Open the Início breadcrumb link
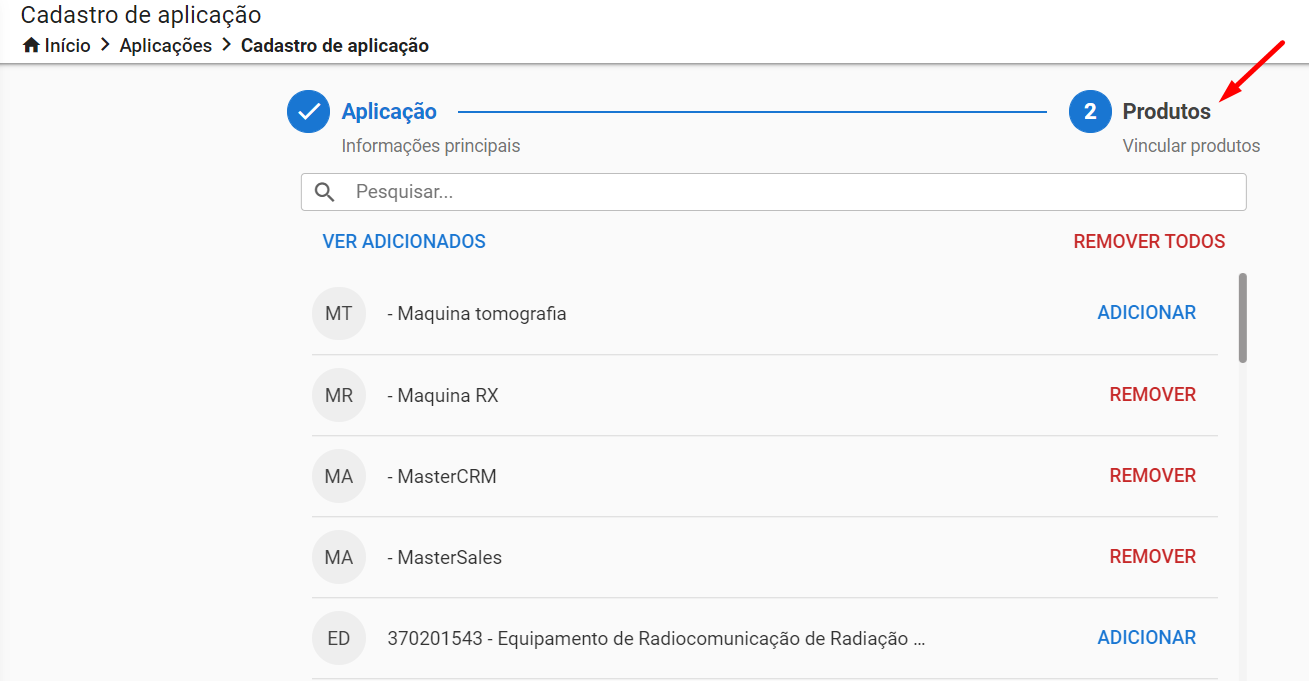The width and height of the screenshot is (1309, 681). (67, 46)
